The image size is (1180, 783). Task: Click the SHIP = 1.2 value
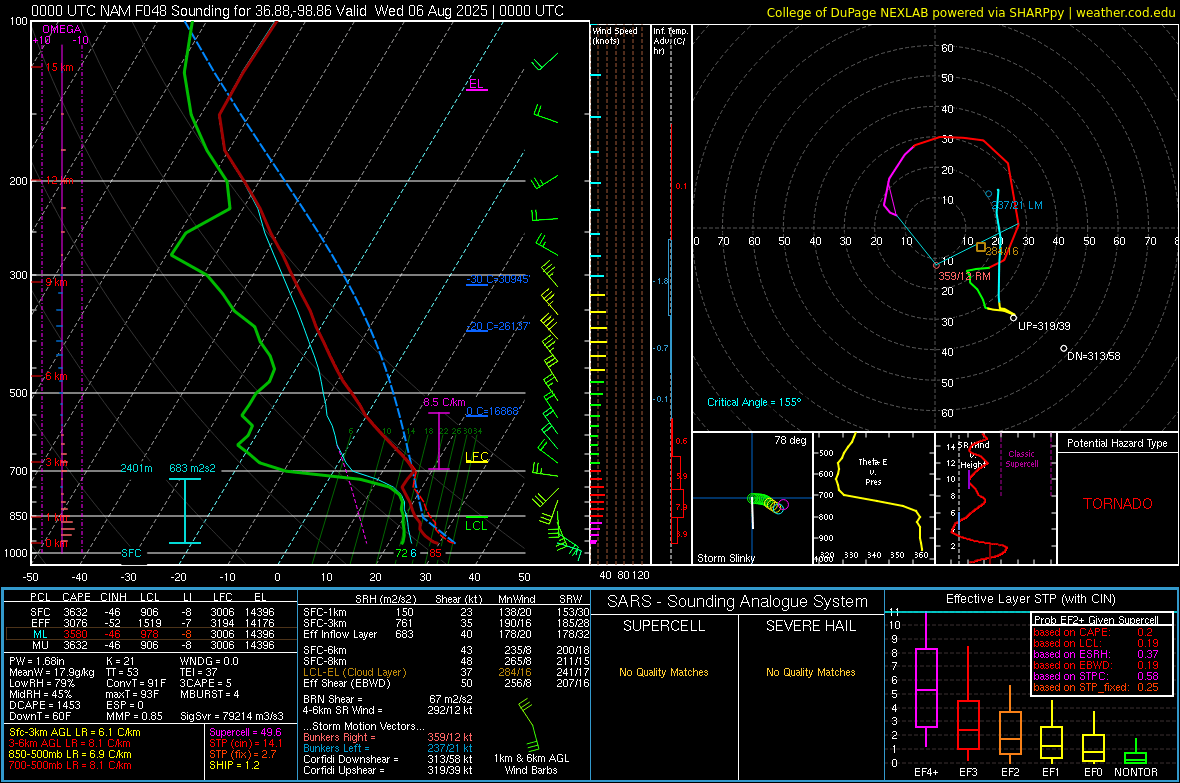(234, 765)
